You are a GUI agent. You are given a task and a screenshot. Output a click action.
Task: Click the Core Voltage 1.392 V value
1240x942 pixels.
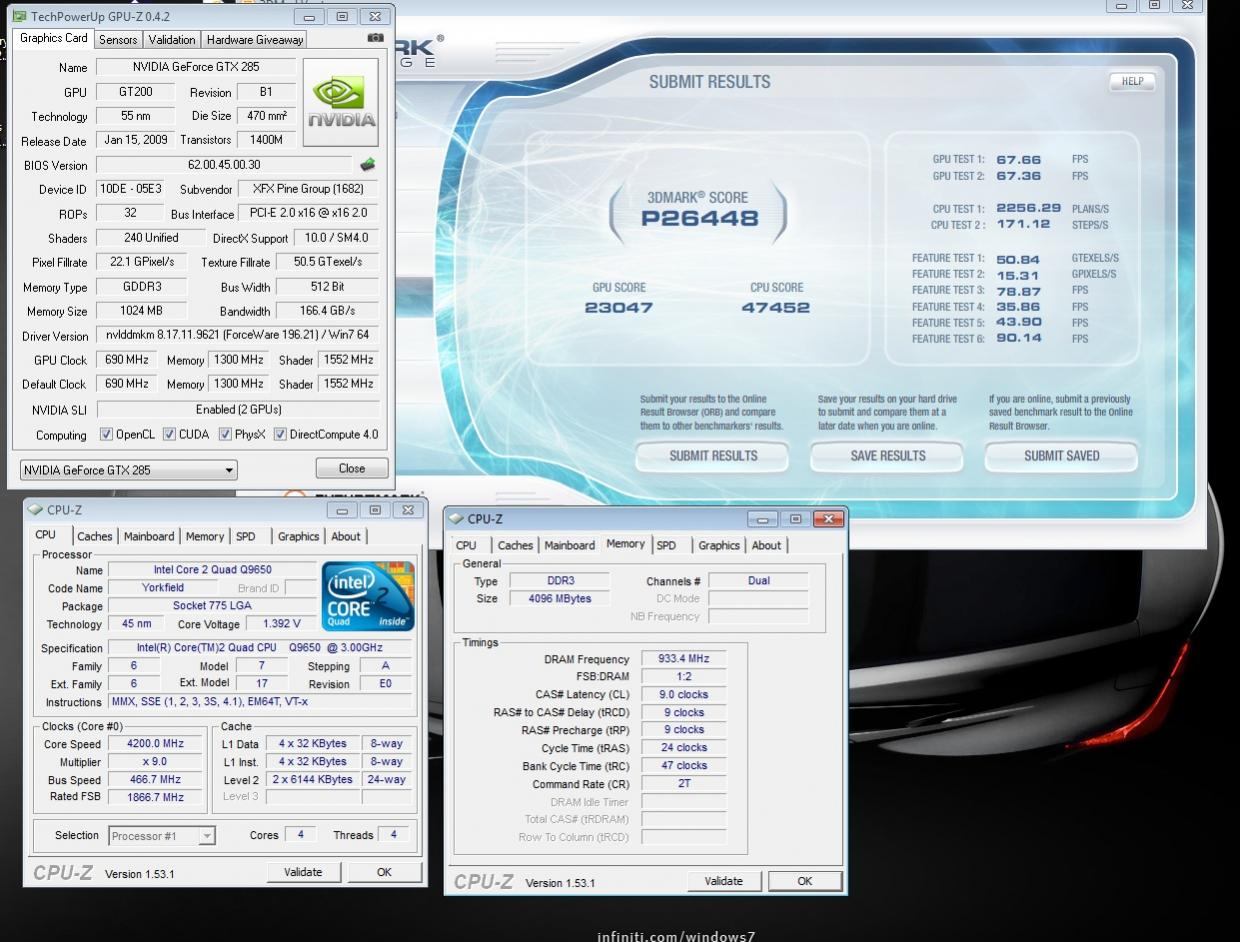(281, 624)
